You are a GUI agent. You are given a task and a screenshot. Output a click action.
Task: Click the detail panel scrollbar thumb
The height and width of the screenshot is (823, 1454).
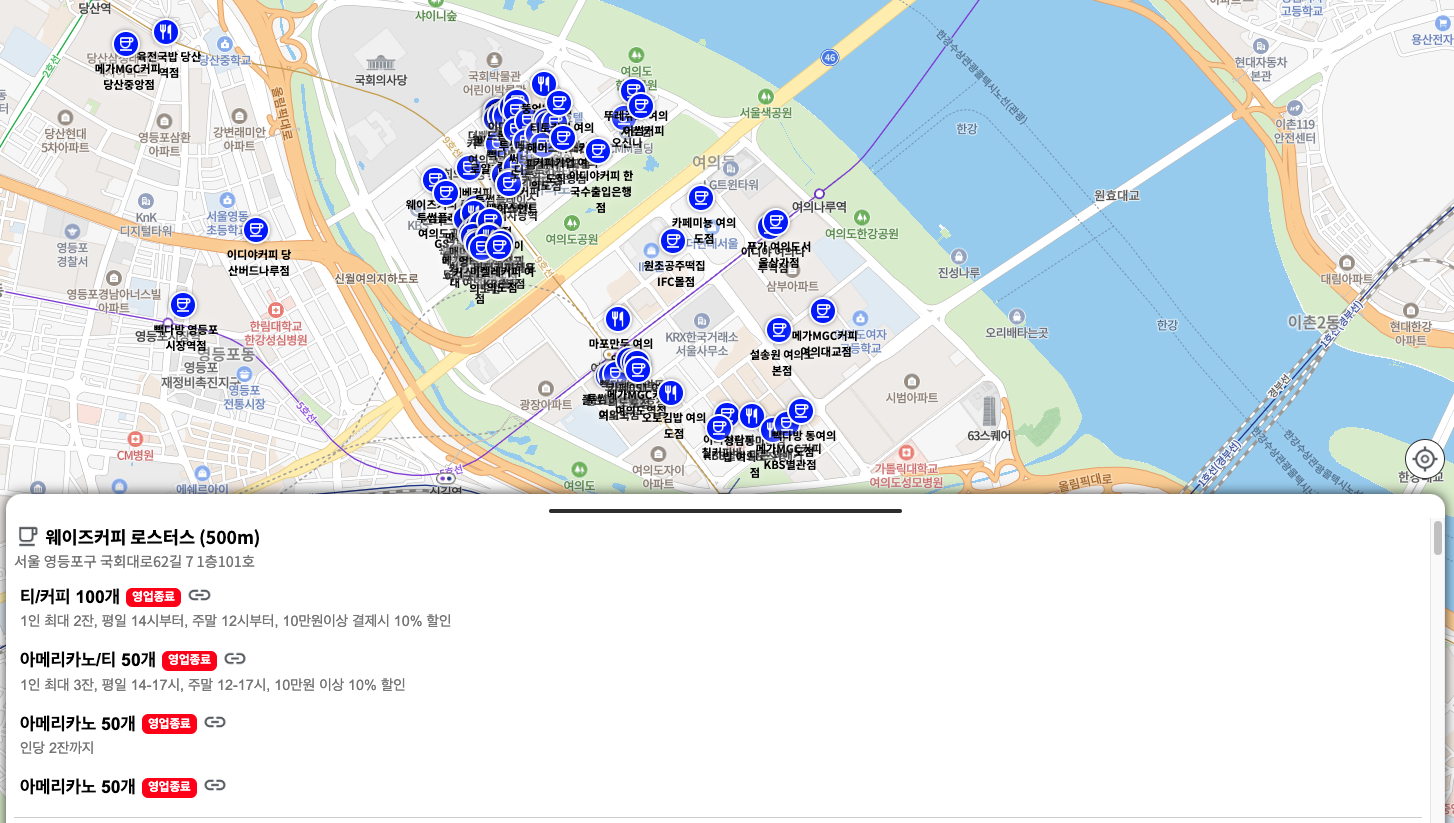coord(1438,537)
